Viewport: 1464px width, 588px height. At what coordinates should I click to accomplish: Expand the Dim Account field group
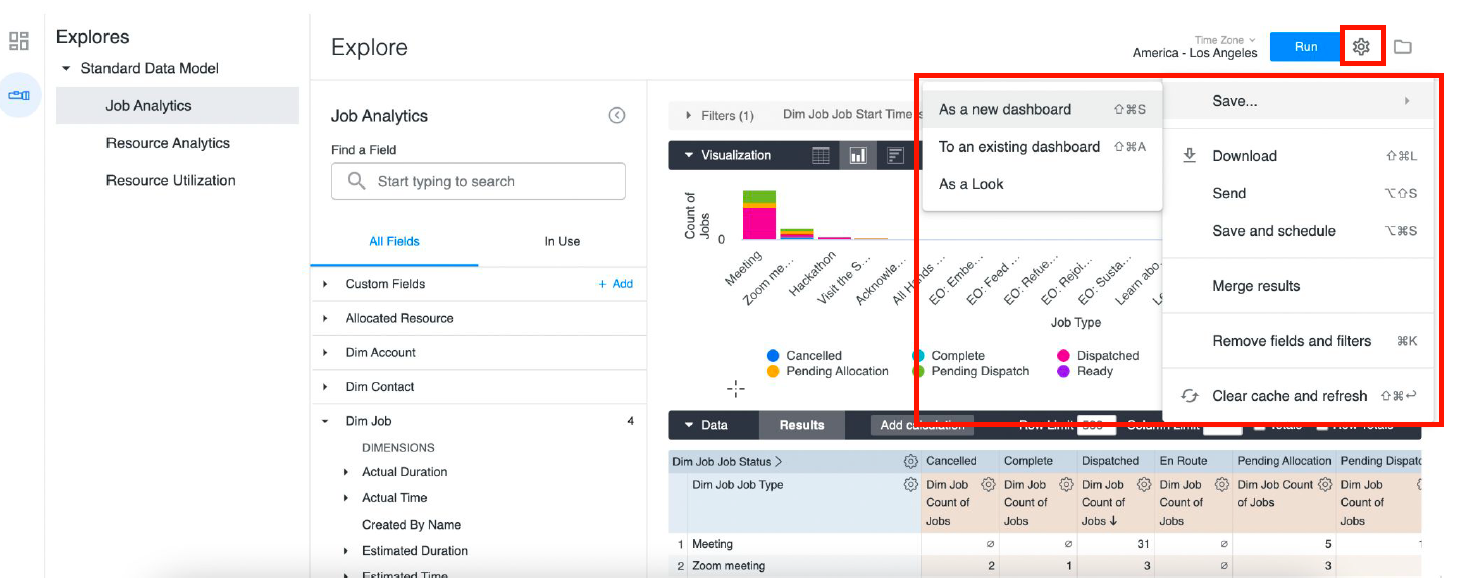[325, 353]
